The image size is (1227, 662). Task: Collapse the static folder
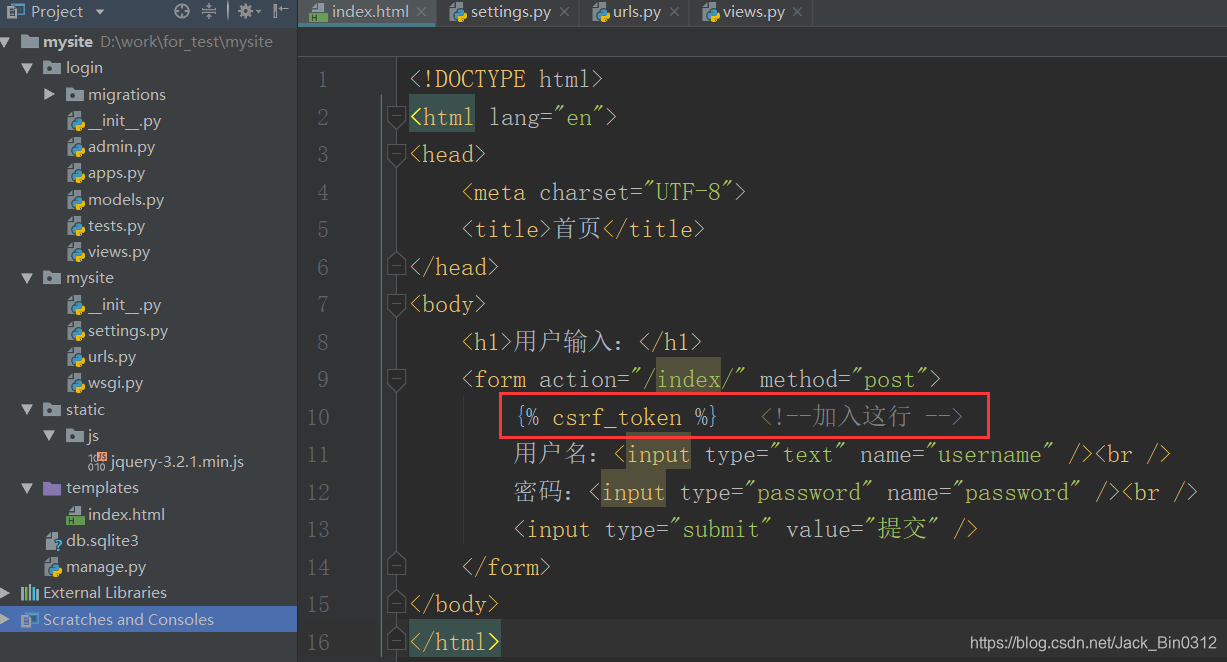click(28, 410)
